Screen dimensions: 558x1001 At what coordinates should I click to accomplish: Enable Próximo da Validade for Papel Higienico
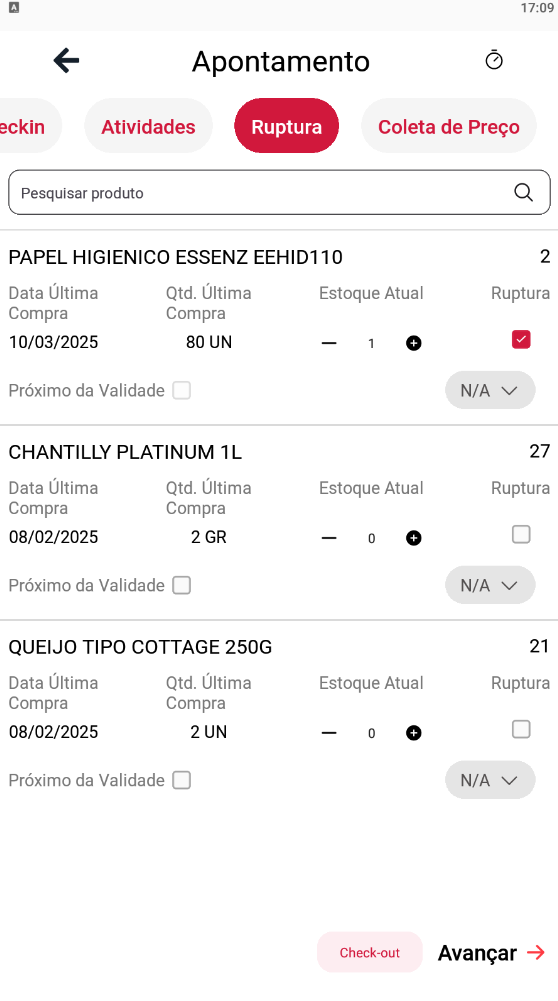coord(182,390)
